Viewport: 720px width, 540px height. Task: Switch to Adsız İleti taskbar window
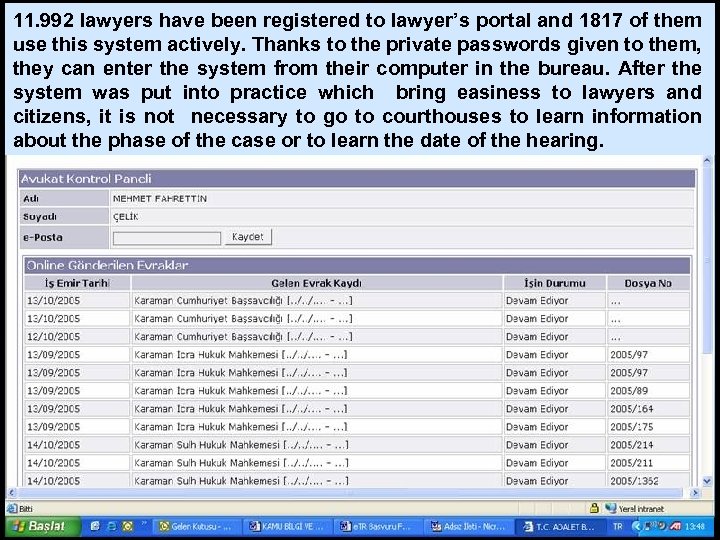[x=469, y=527]
